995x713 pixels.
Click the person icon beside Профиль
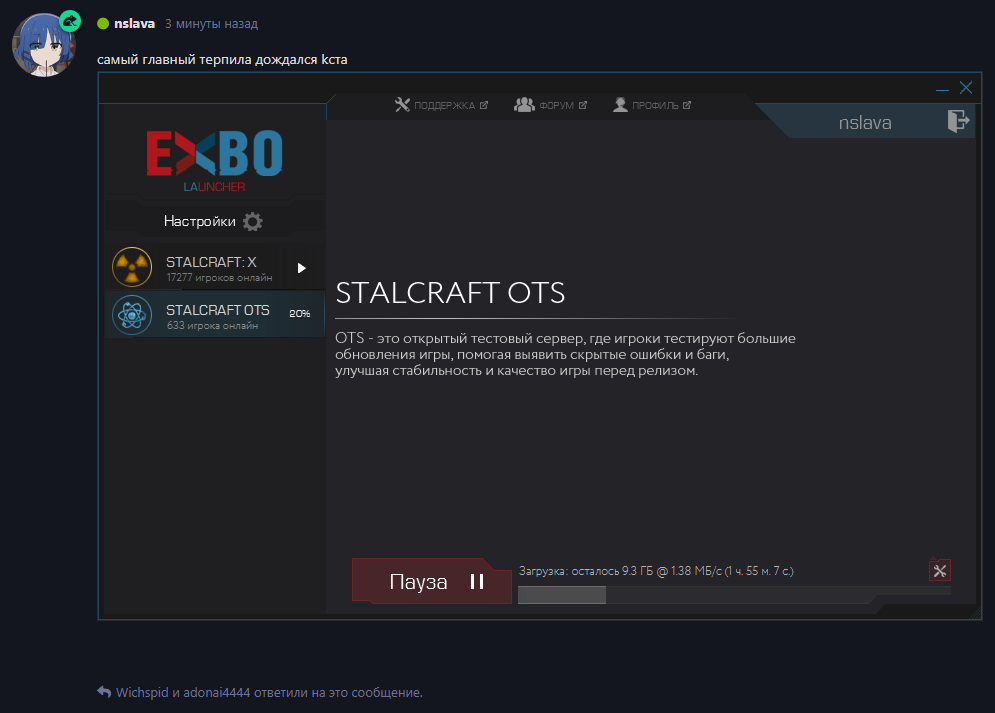620,105
